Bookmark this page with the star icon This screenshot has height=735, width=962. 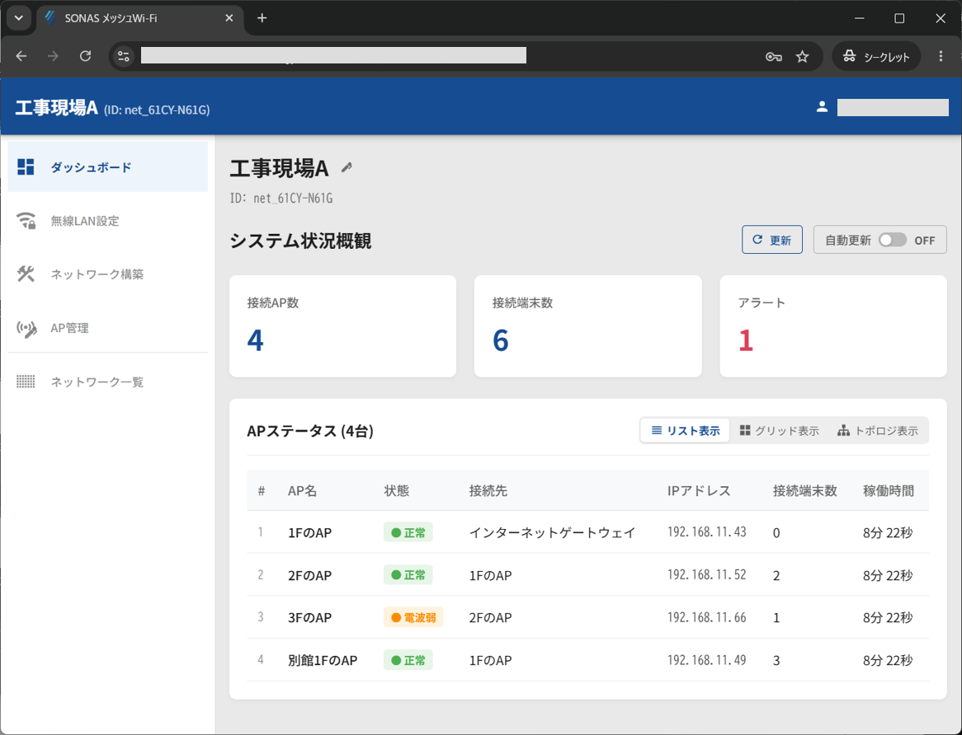(x=802, y=57)
